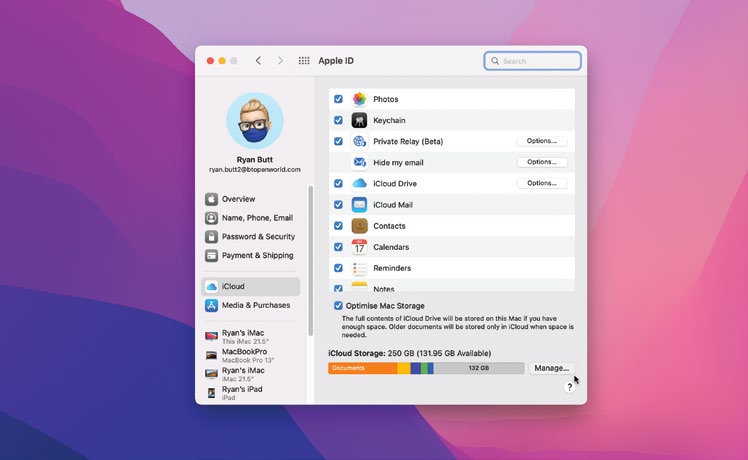
Task: Click the This iMac 21.5" device icon
Action: (211, 336)
